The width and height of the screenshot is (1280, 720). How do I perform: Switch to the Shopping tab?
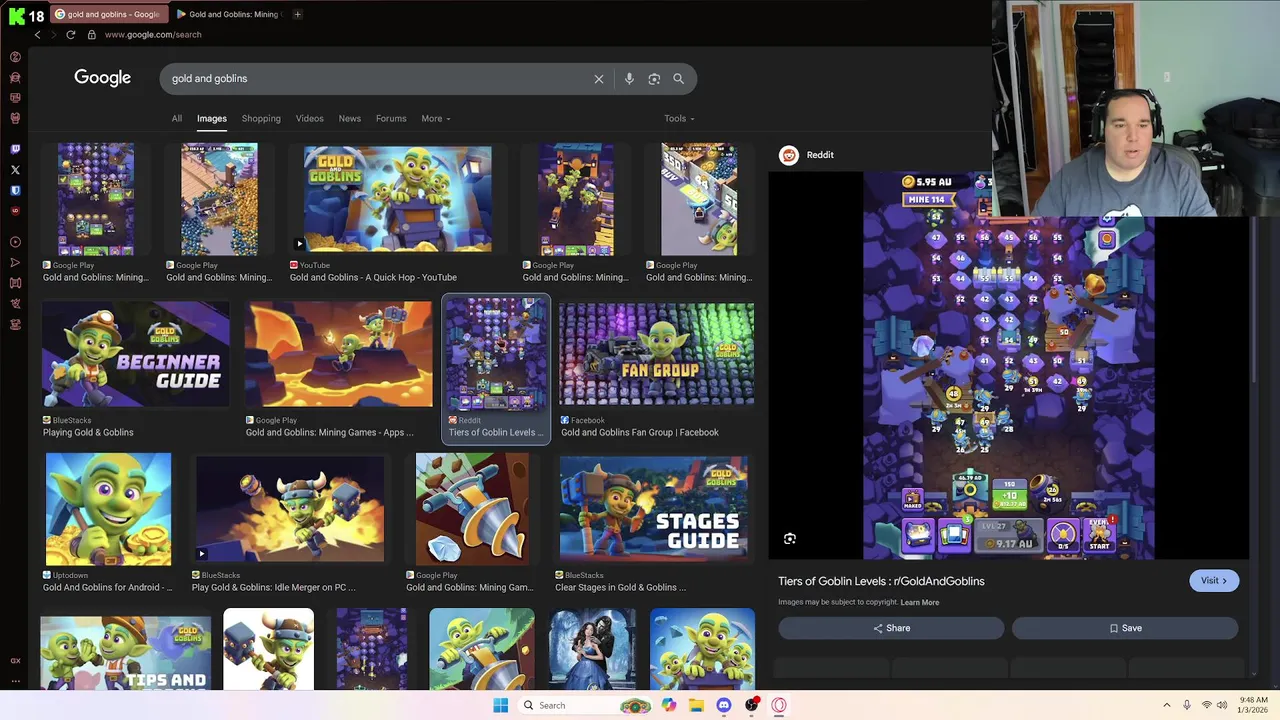[261, 119]
